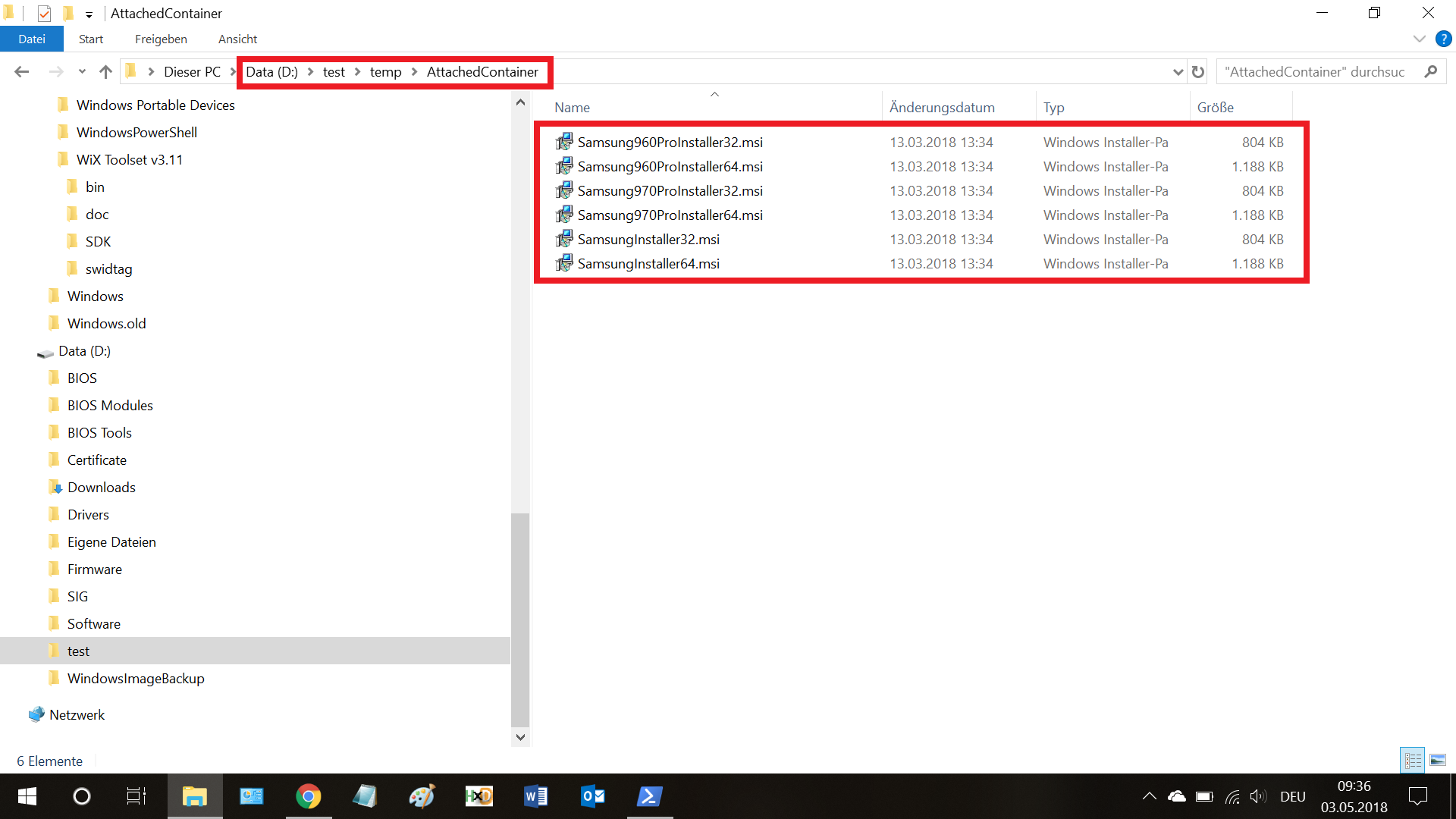
Task: Select the SDK folder in tree
Action: pos(98,241)
